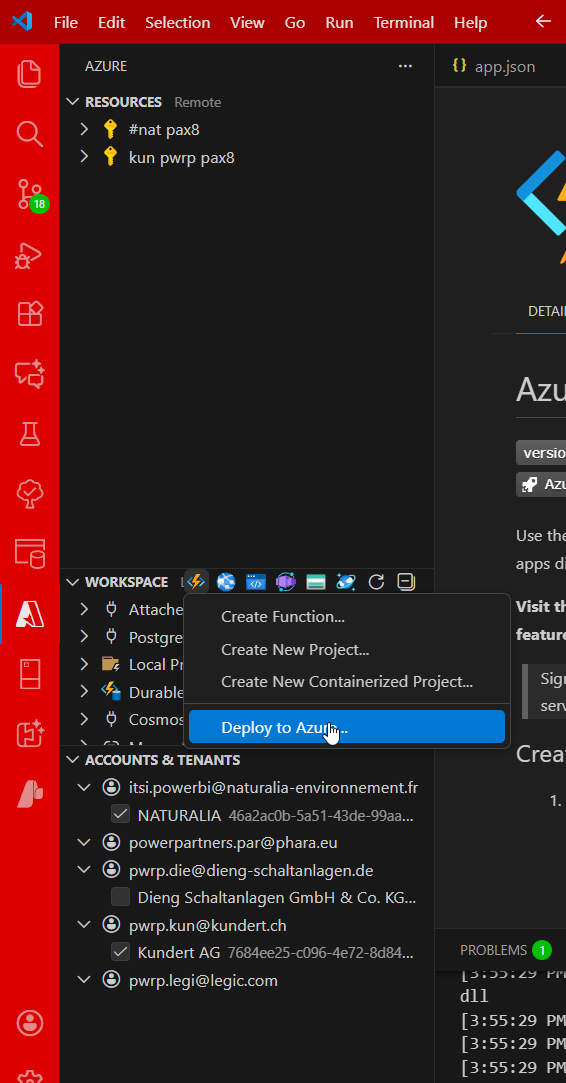
Task: Open the database window icon in the activity bar
Action: (30, 553)
